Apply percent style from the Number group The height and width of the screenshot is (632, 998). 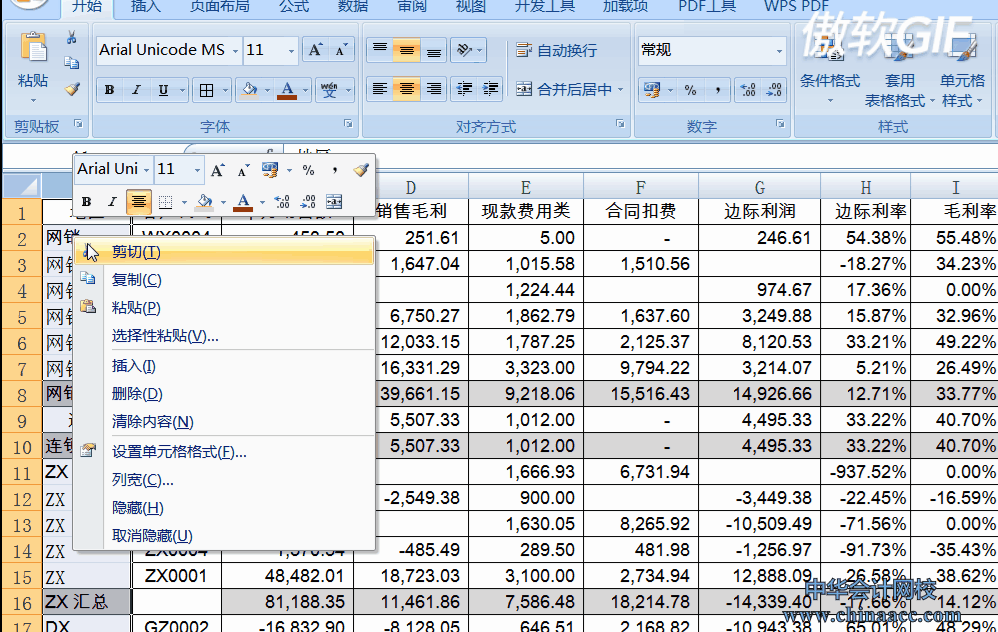click(x=691, y=90)
